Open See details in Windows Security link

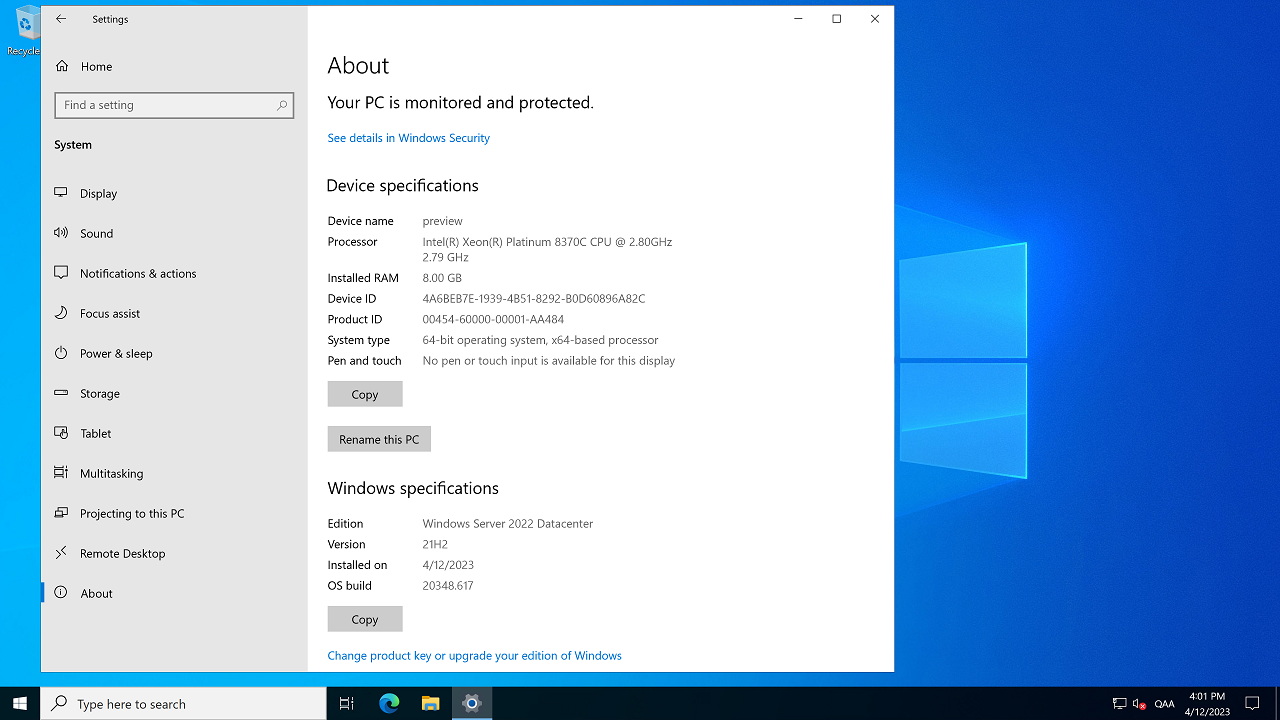408,138
